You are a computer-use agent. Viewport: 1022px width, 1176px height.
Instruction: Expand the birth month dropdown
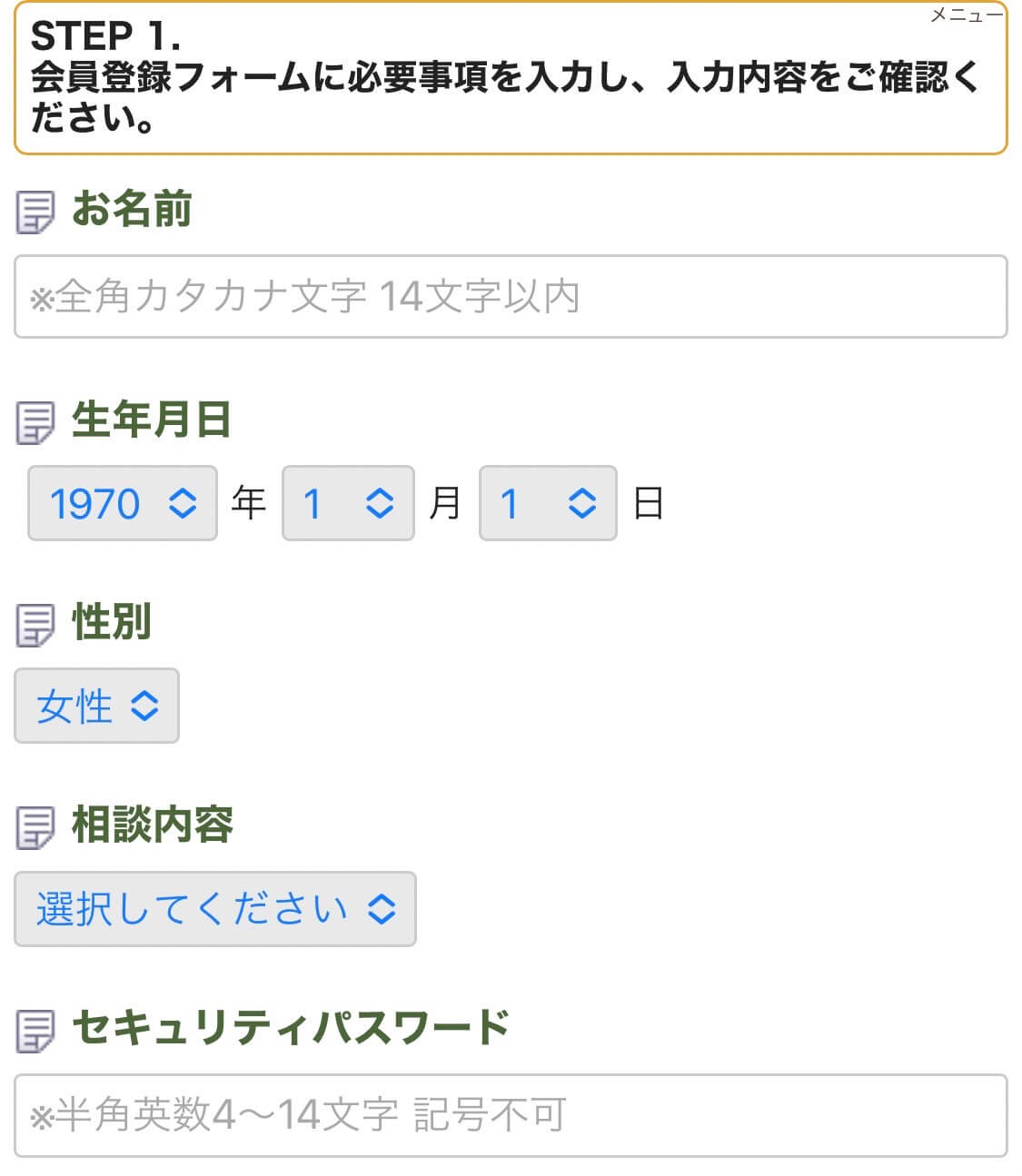(x=348, y=503)
